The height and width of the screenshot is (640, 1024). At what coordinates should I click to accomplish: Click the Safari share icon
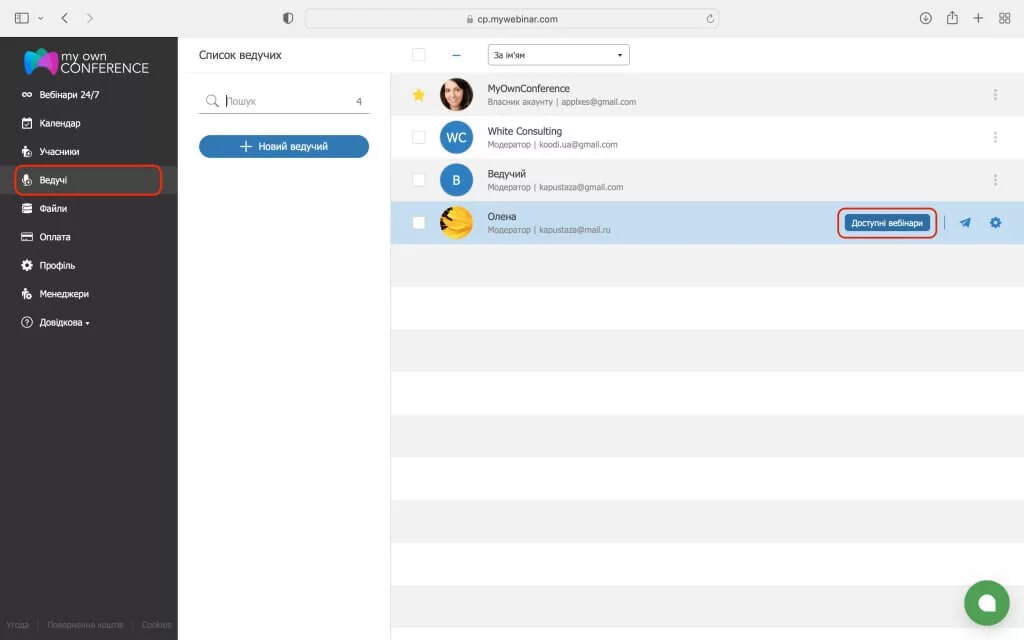[952, 18]
